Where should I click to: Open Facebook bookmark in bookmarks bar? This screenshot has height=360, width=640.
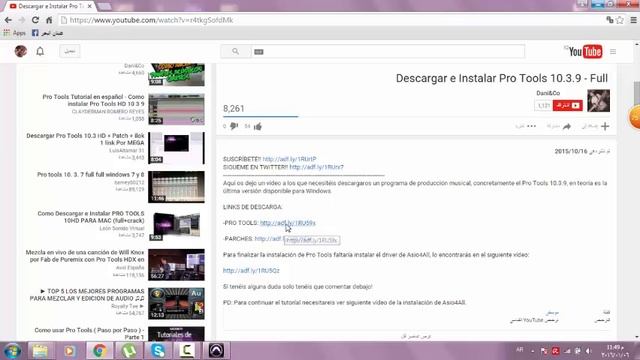(47, 33)
